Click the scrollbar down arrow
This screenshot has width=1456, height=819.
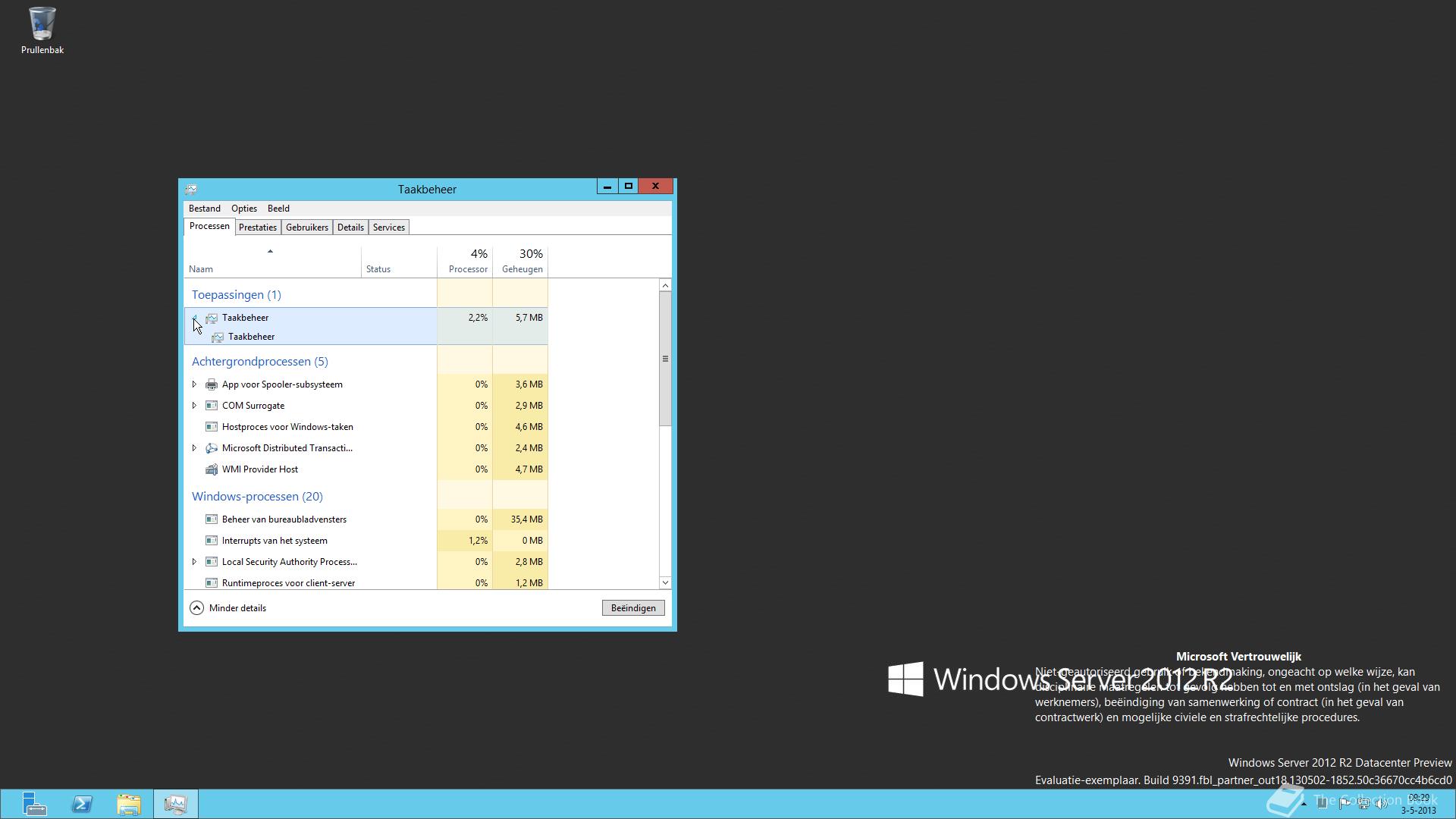click(x=665, y=582)
